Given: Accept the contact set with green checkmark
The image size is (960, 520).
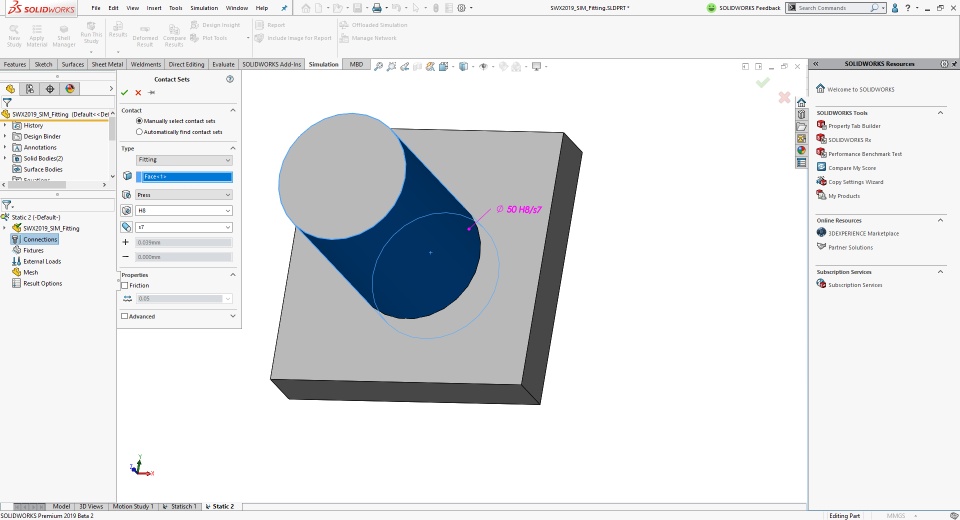Looking at the screenshot, I should point(125,92).
